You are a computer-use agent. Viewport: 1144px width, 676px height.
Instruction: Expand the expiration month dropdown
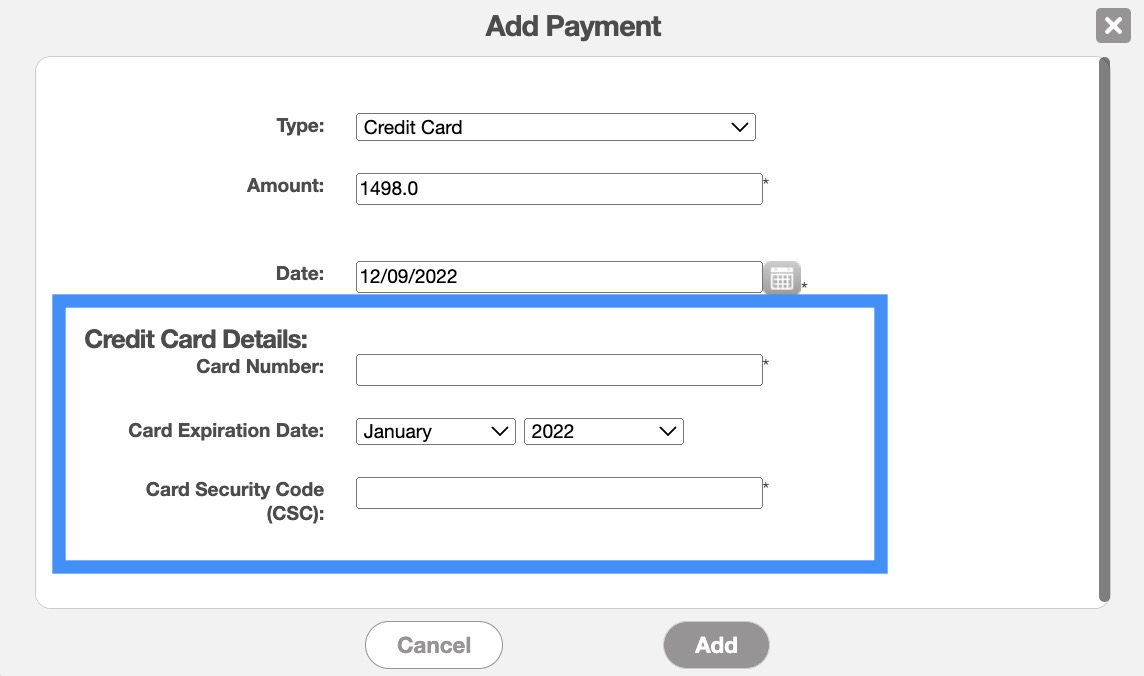(x=435, y=432)
